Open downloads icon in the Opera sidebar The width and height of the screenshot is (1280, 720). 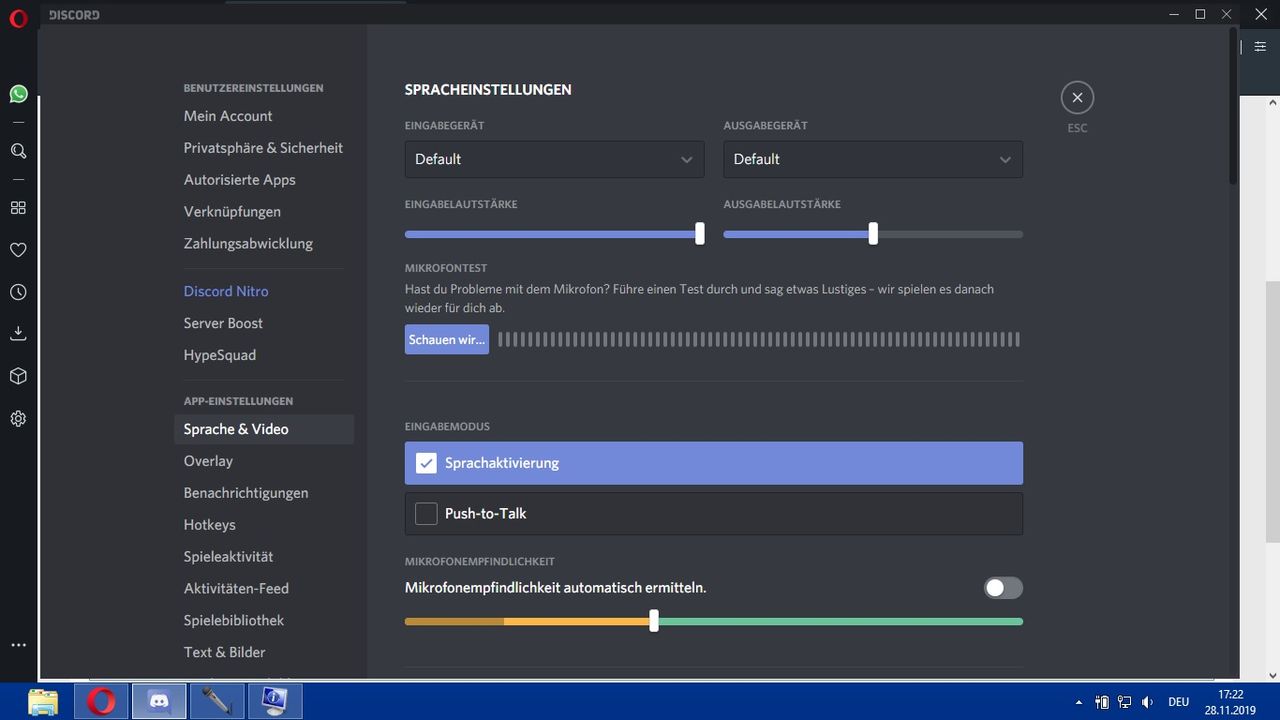coord(18,334)
